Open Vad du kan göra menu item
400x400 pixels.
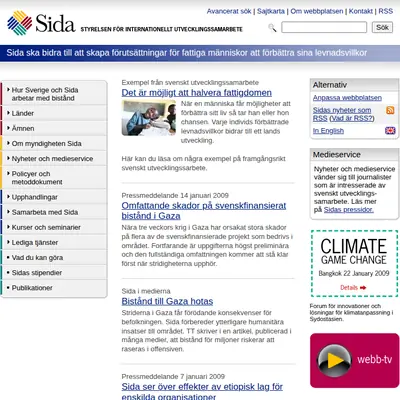point(54,258)
